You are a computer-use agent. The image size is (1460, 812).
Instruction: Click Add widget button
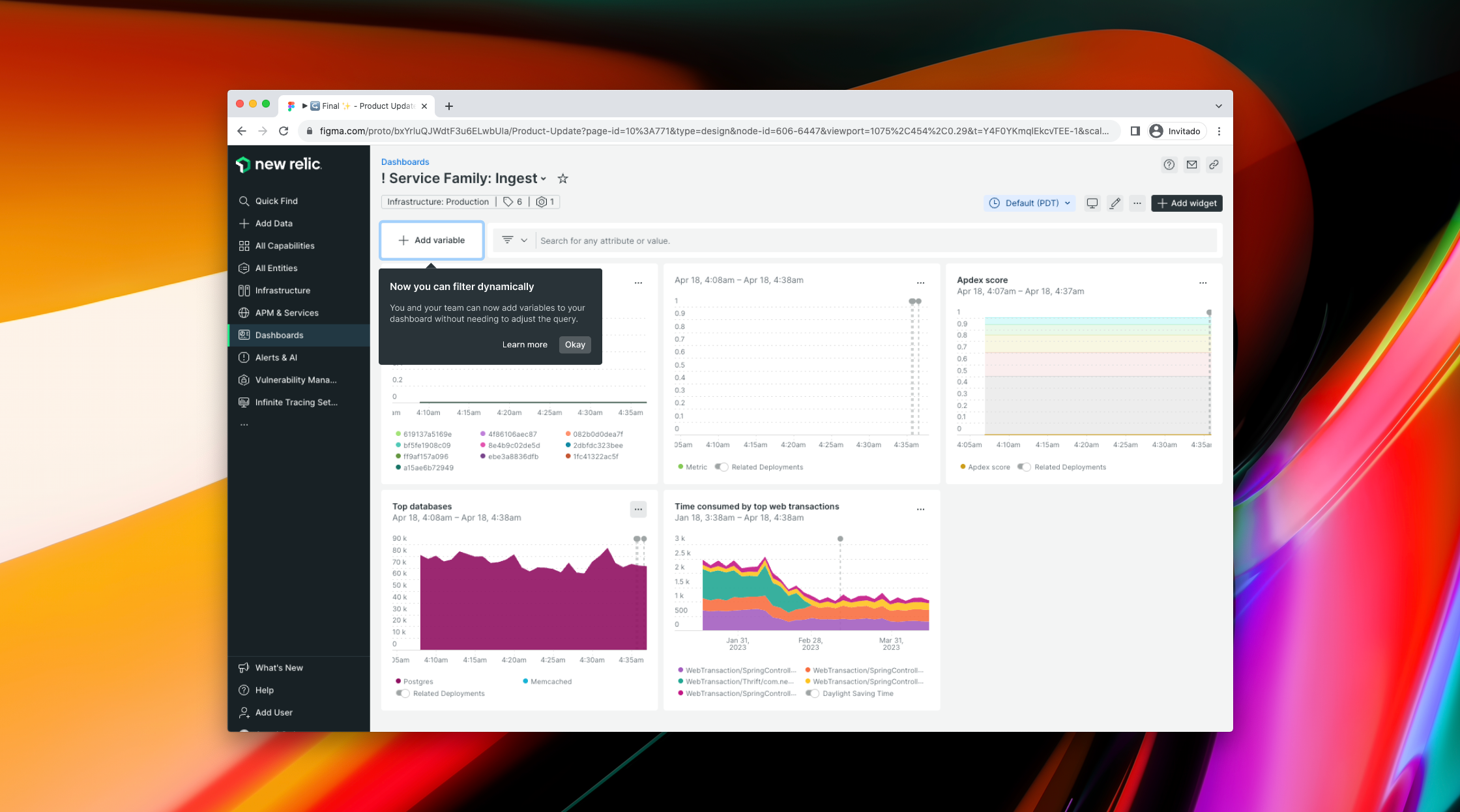(x=1187, y=203)
